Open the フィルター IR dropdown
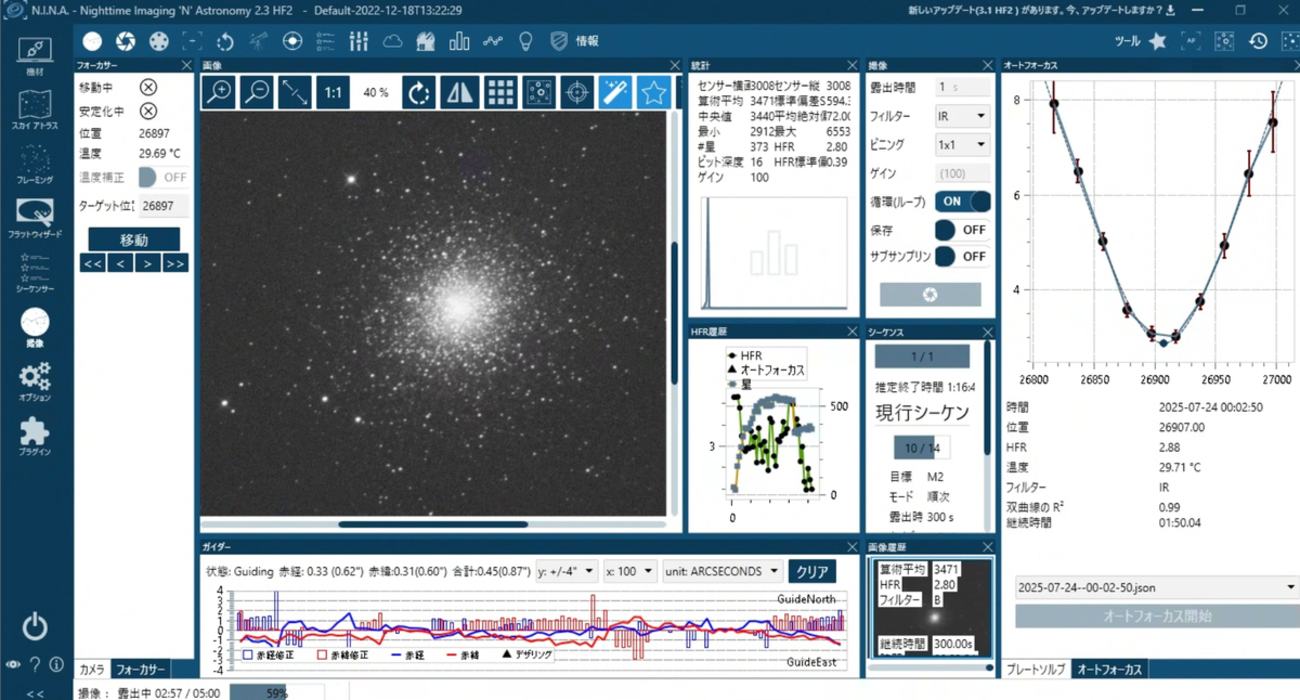This screenshot has width=1300, height=700. (x=962, y=116)
